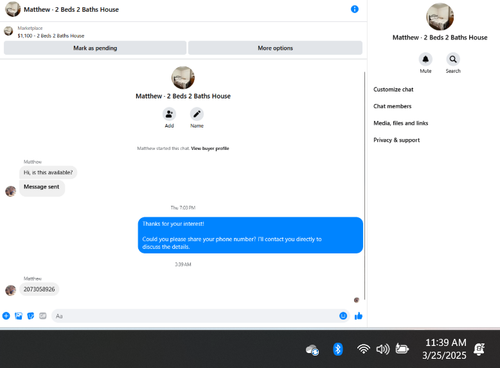Image resolution: width=500 pixels, height=368 pixels.
Task: Click the large profile picture in the side panel
Action: tap(440, 17)
